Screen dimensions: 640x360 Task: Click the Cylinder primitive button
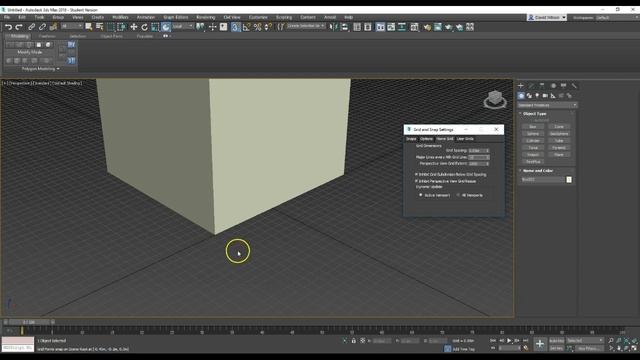point(533,141)
